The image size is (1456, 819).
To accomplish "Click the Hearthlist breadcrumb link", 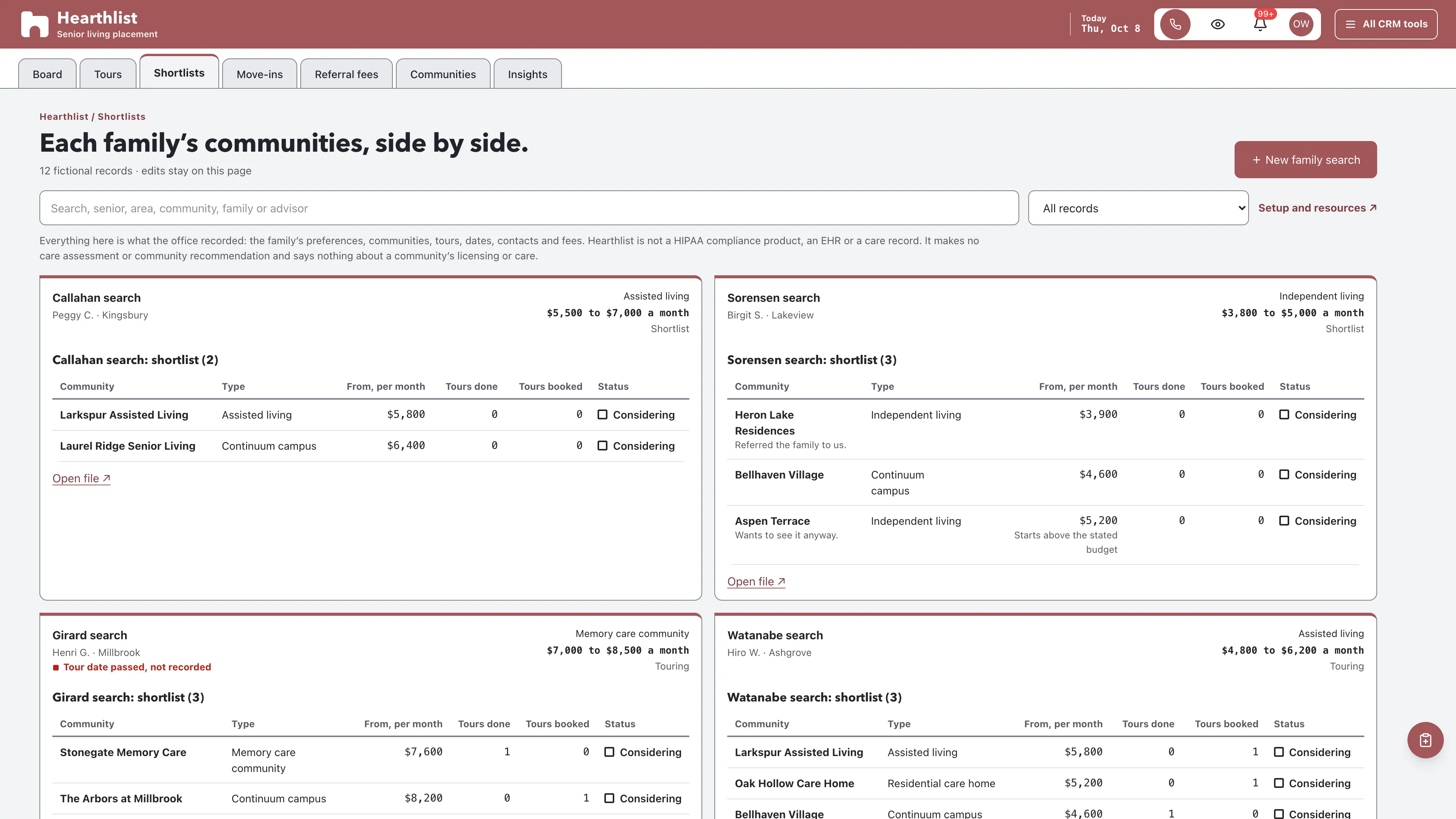I will pos(64,116).
